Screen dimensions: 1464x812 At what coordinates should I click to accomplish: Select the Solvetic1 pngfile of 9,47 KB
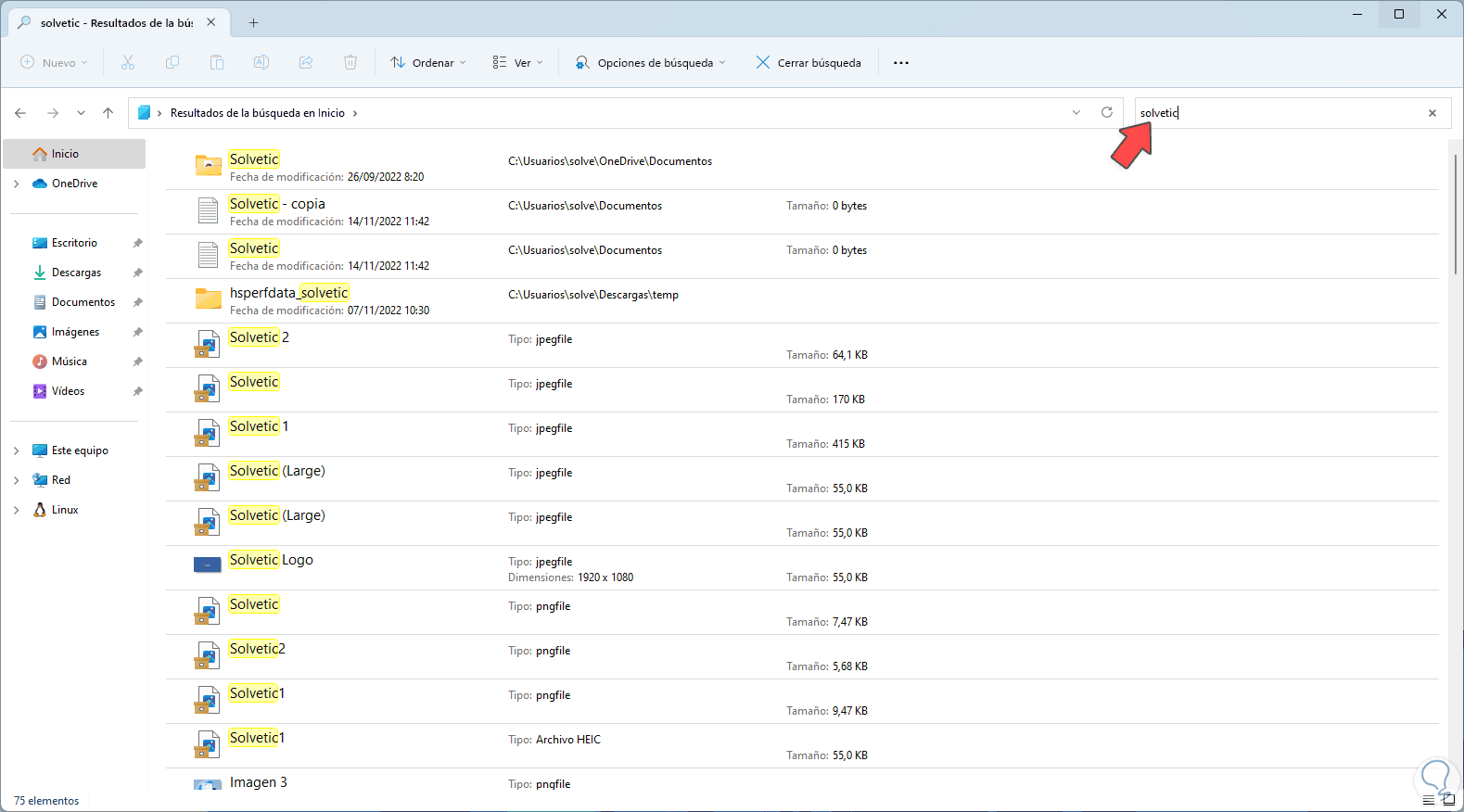tap(802, 702)
